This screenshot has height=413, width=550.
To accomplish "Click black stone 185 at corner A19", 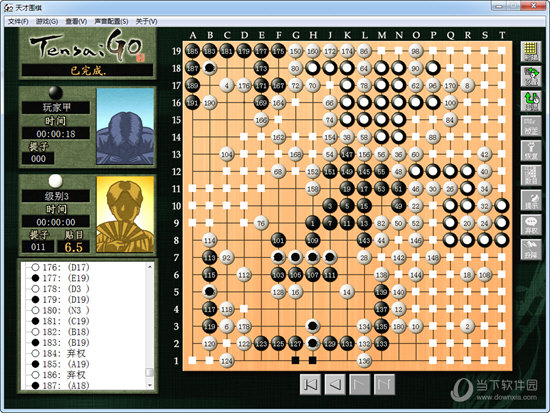I will click(192, 51).
